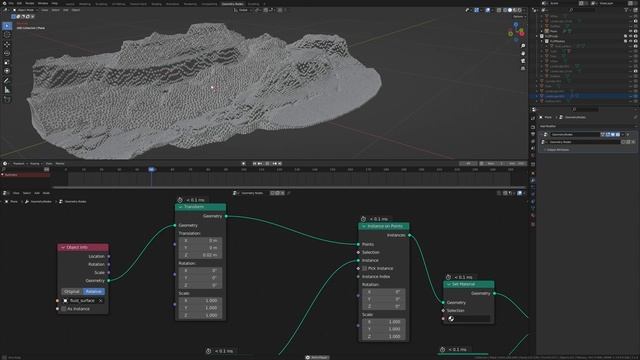Expand the Output Attributes panel
The image size is (640, 360).
(x=557, y=150)
